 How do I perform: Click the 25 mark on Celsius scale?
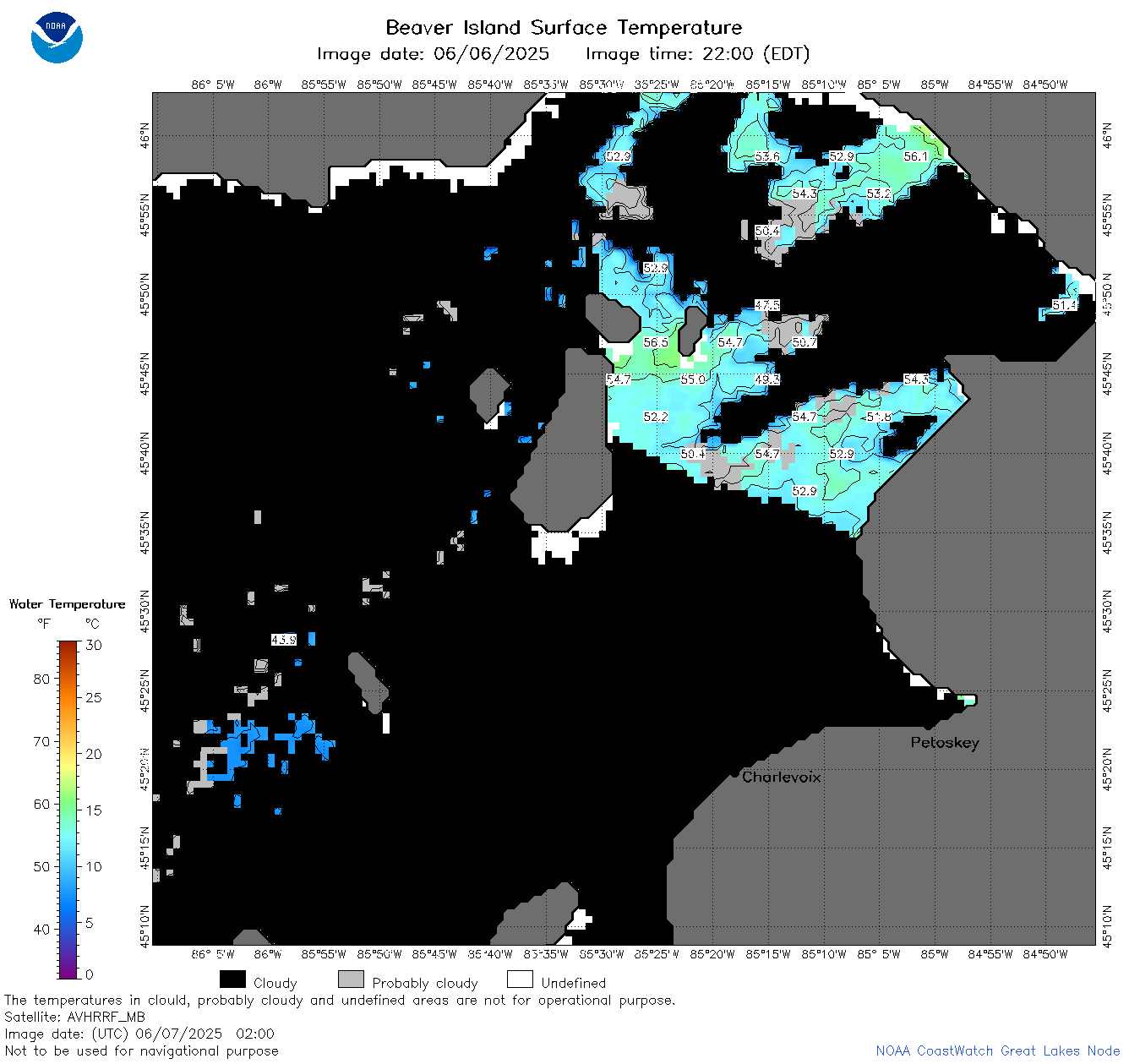94,697
